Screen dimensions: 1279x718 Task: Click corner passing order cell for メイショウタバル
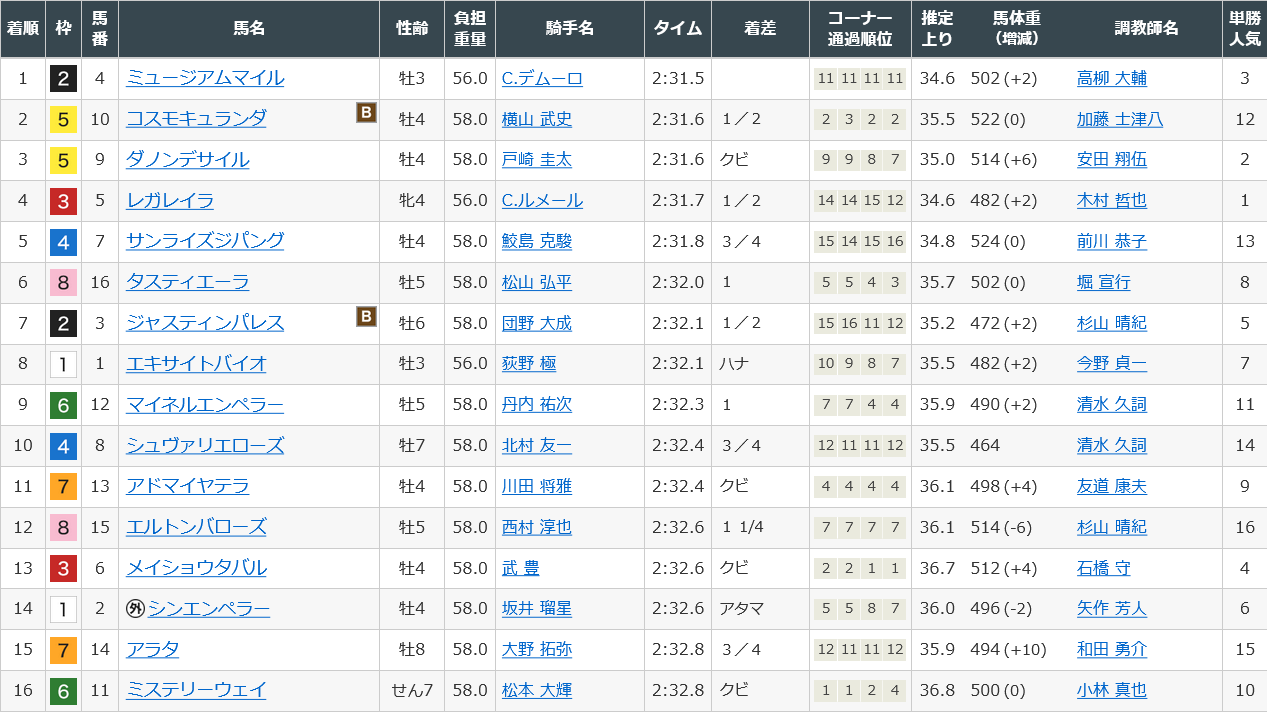[x=860, y=568]
